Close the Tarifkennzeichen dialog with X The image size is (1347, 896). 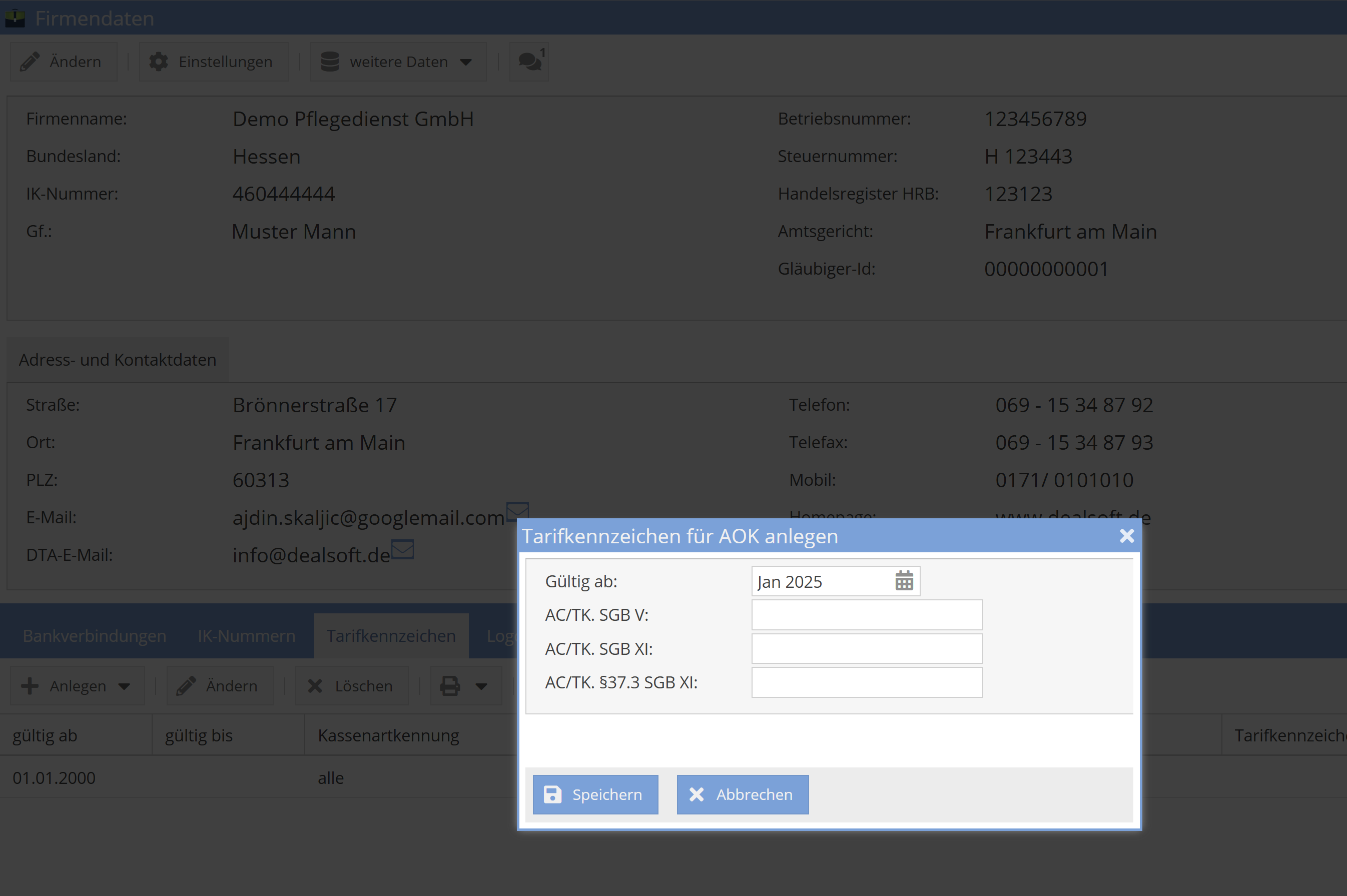(x=1126, y=536)
